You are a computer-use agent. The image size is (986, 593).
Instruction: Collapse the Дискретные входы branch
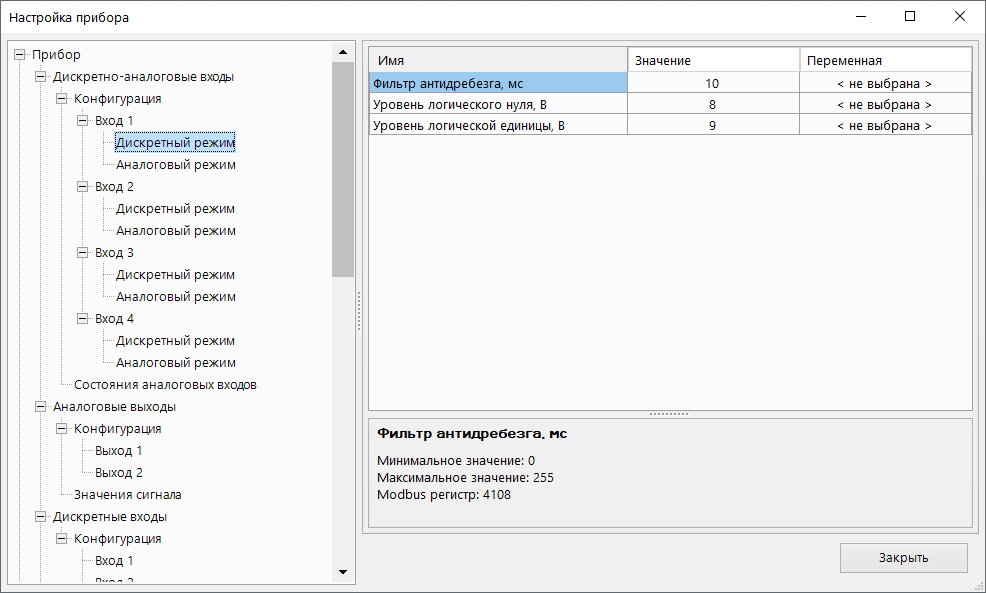point(40,517)
